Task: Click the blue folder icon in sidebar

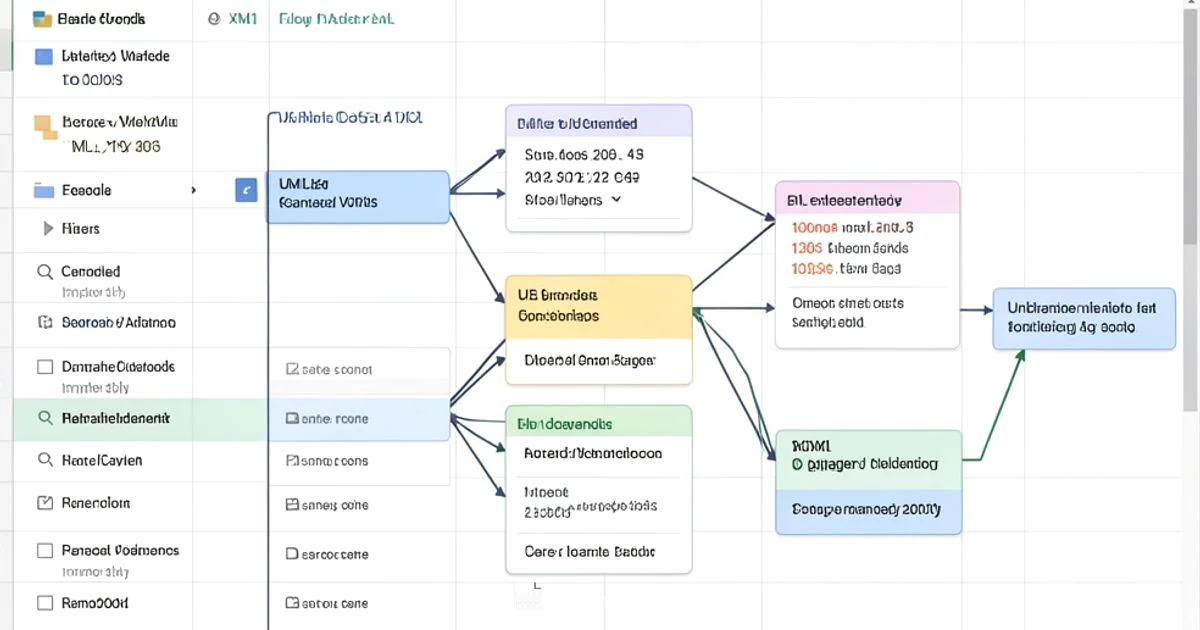Action: [x=44, y=190]
